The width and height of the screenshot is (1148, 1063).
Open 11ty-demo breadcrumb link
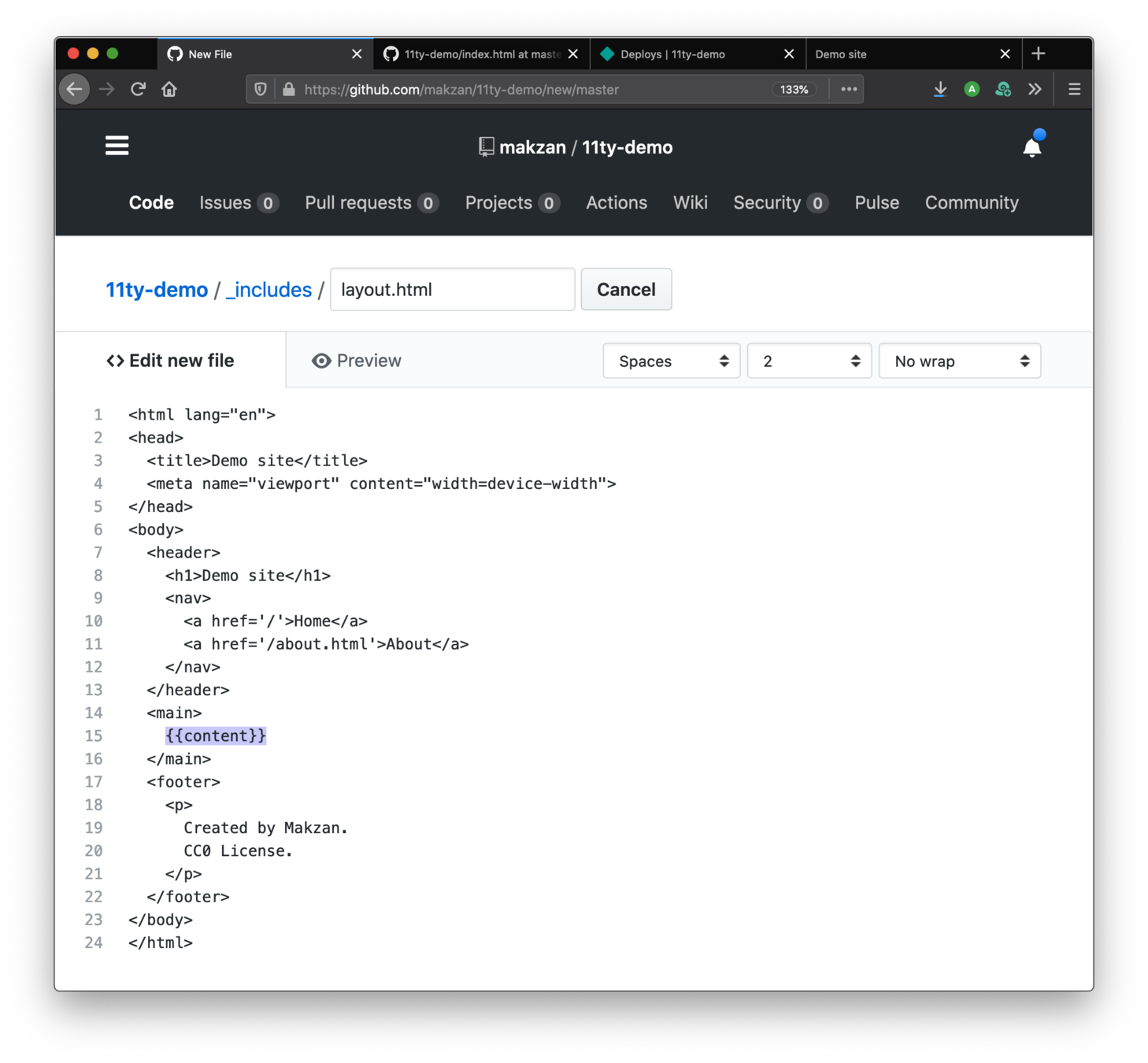[157, 290]
